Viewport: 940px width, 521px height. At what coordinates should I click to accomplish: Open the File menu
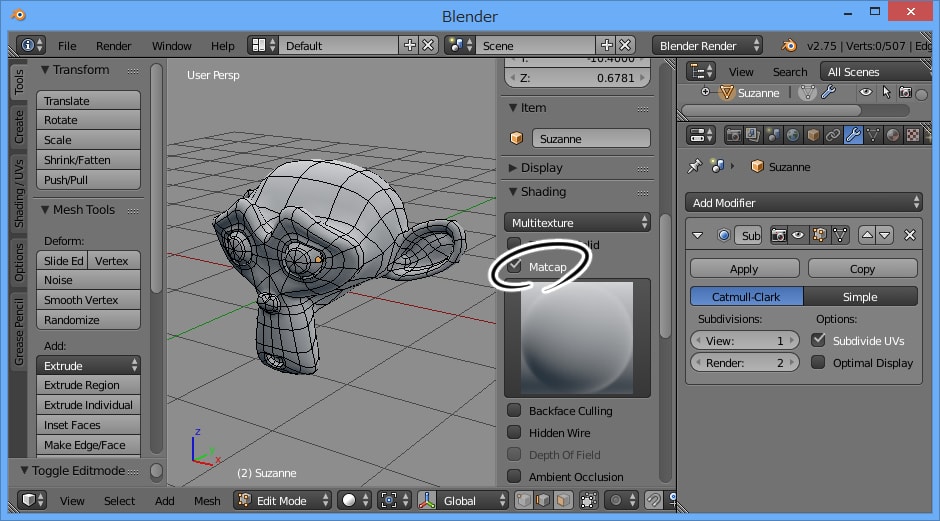tap(67, 46)
